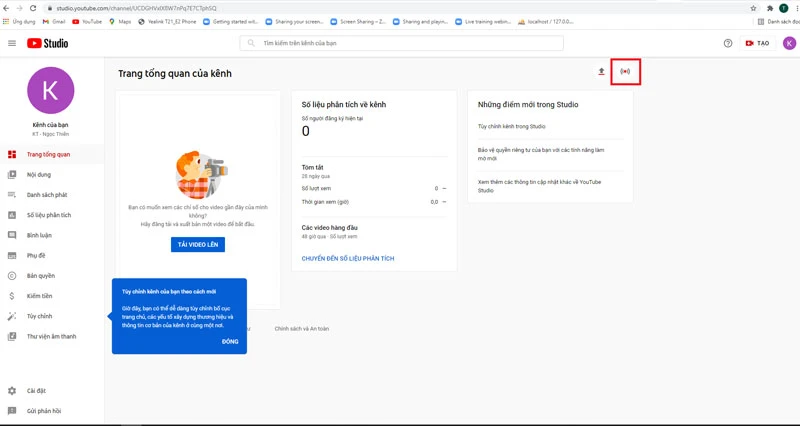800x426 pixels.
Task: Open the Screen Sharing bookmark
Action: pyautogui.click(x=359, y=22)
